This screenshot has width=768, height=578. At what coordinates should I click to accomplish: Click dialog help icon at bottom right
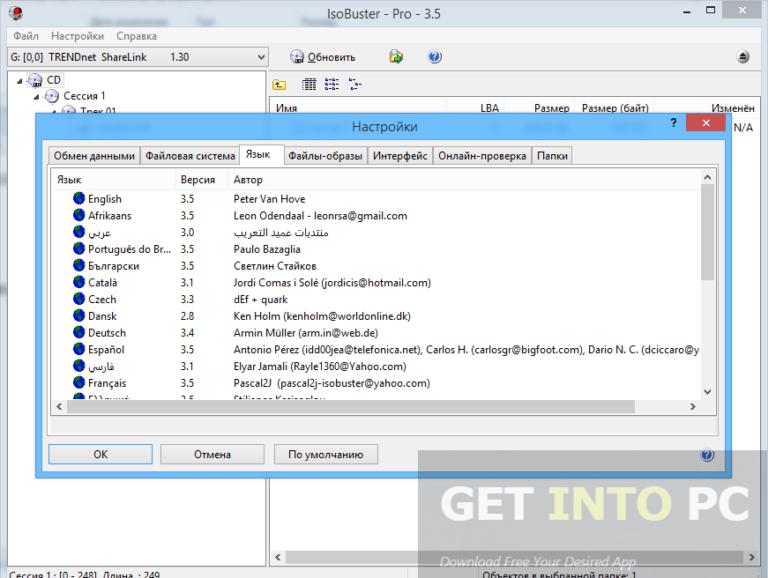[707, 455]
